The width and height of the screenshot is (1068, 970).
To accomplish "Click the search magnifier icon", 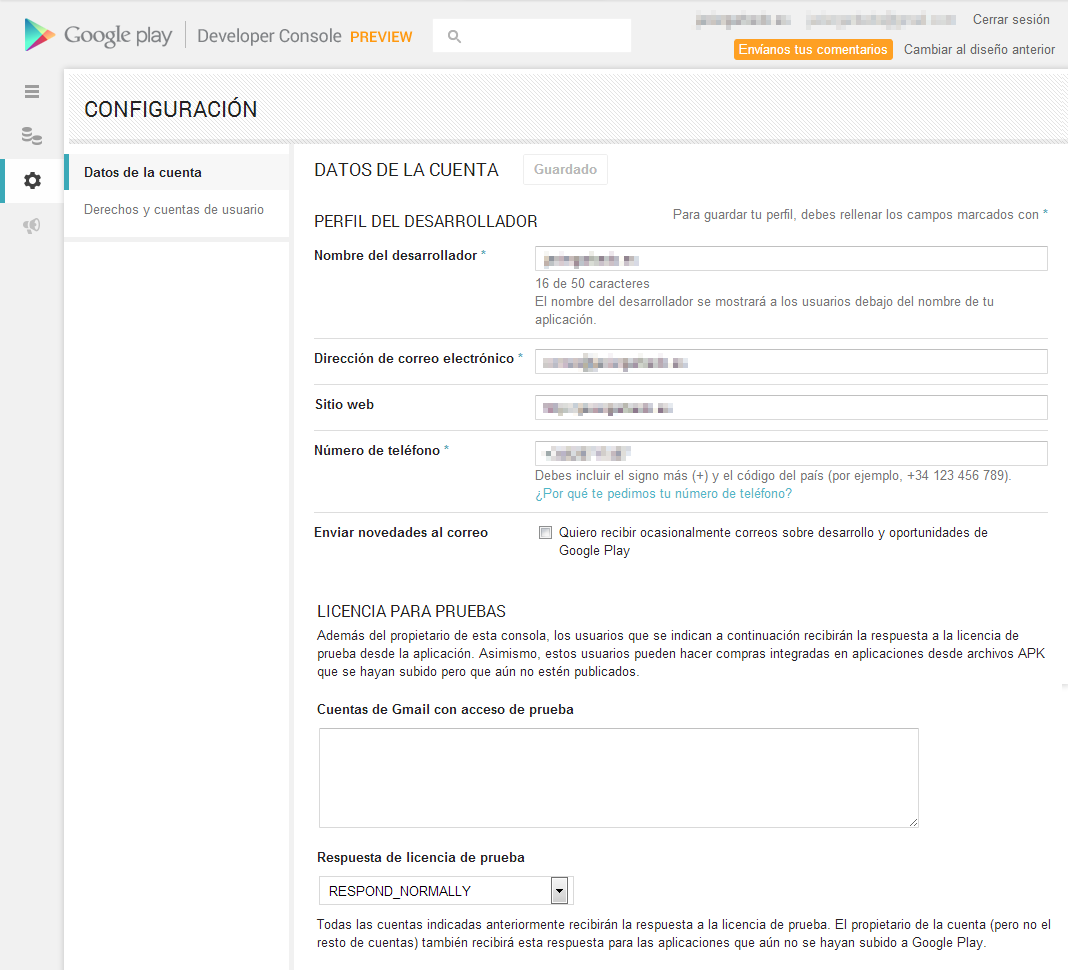I will pyautogui.click(x=454, y=36).
